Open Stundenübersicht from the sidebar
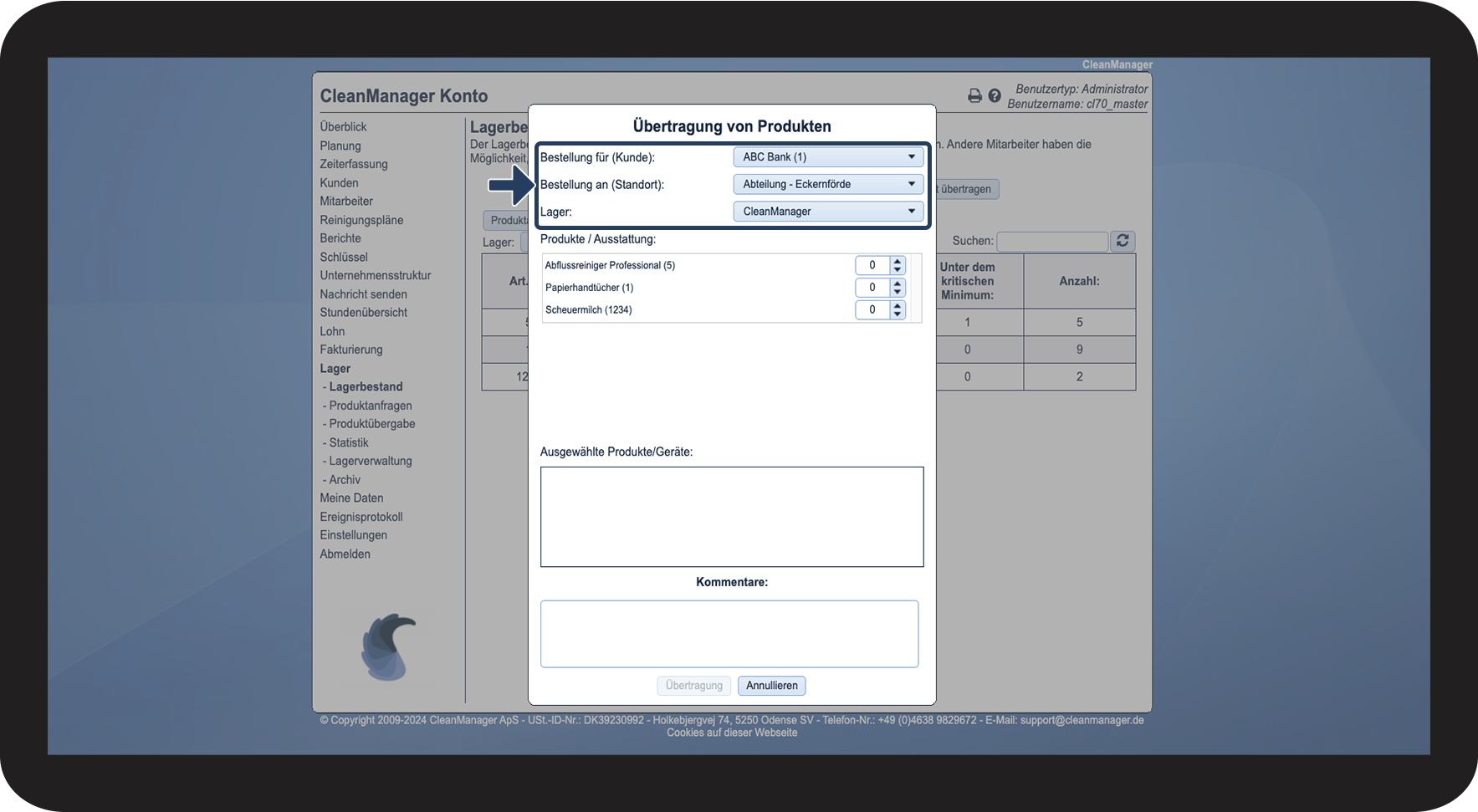Image resolution: width=1478 pixels, height=812 pixels. [x=364, y=313]
